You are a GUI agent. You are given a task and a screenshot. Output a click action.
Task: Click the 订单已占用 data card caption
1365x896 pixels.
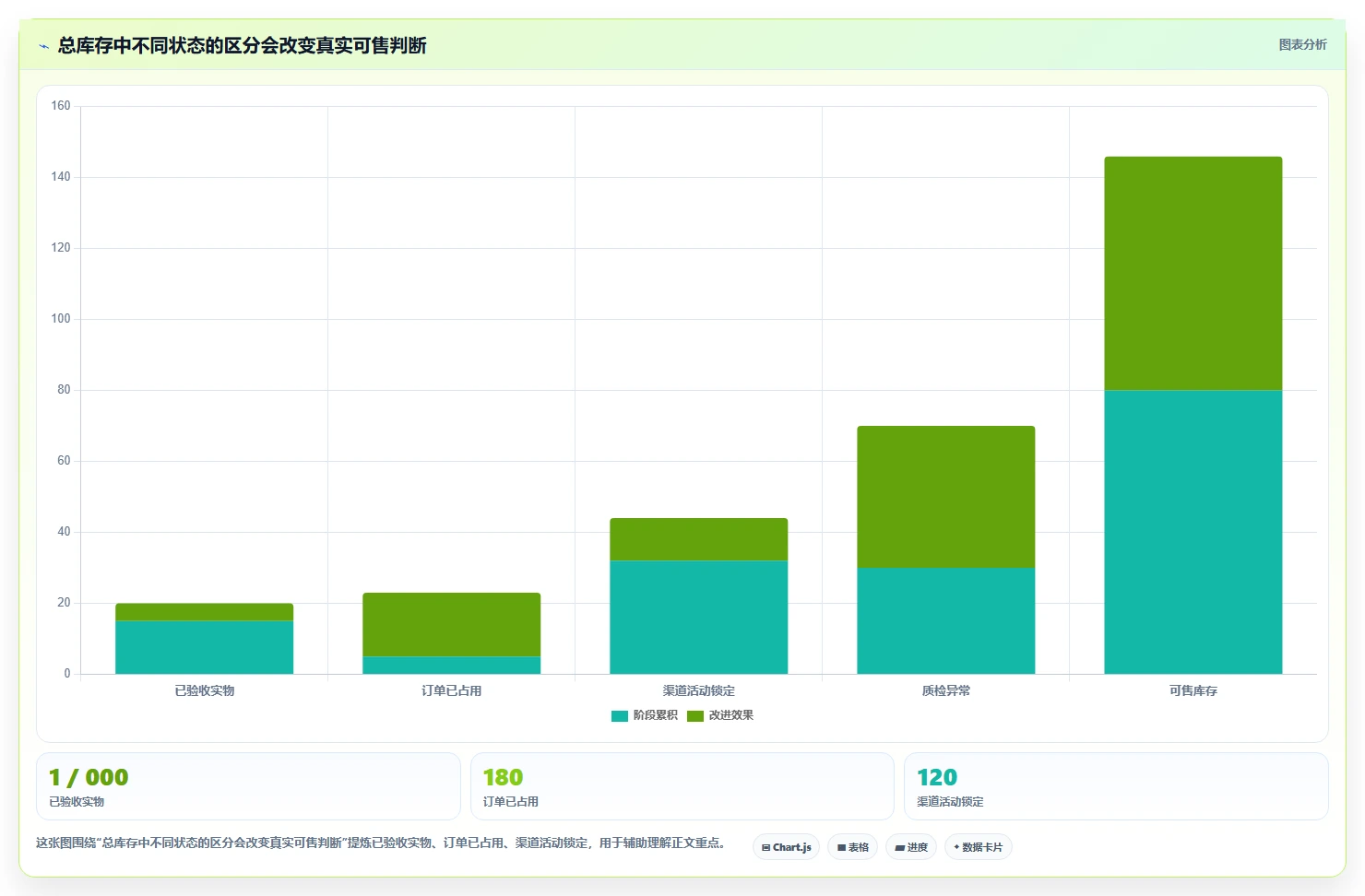pos(511,802)
